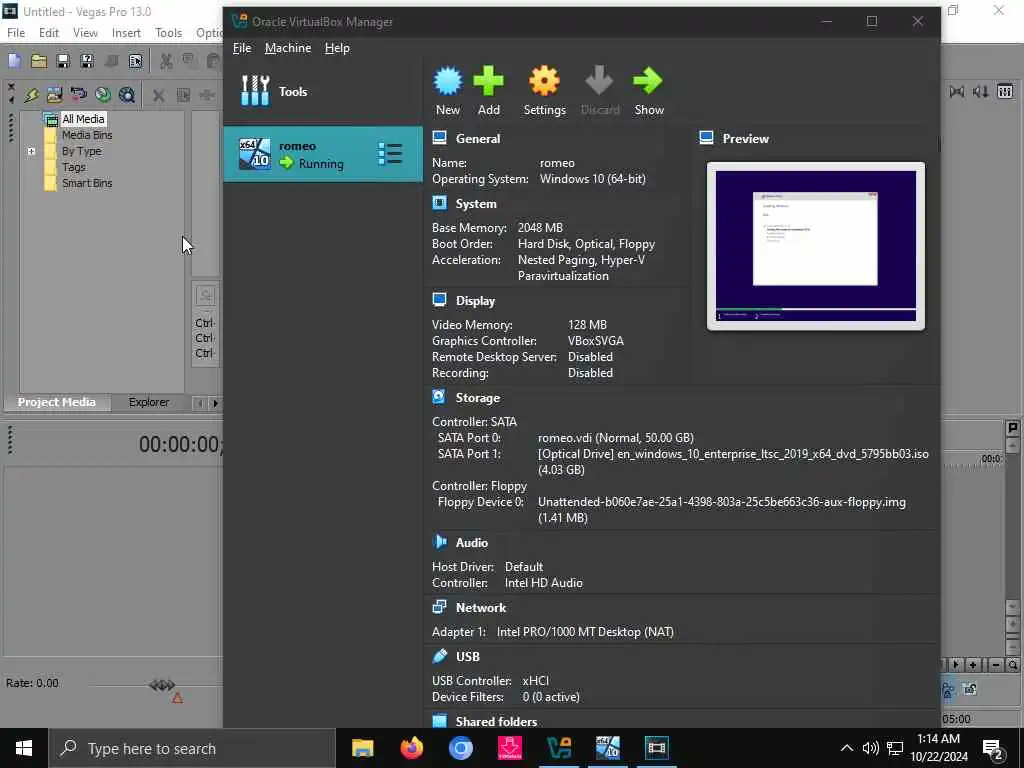Select Tools in the VirtualBox sidebar

[x=323, y=91]
